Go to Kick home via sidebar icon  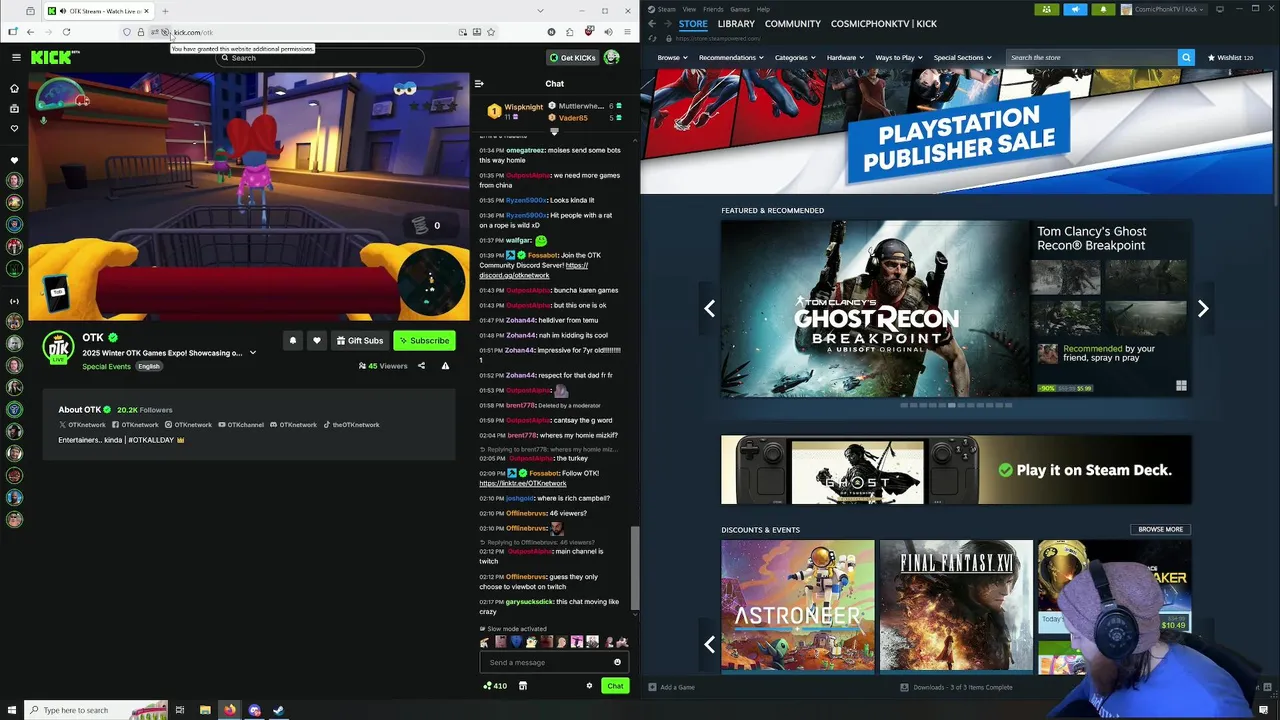click(x=14, y=88)
